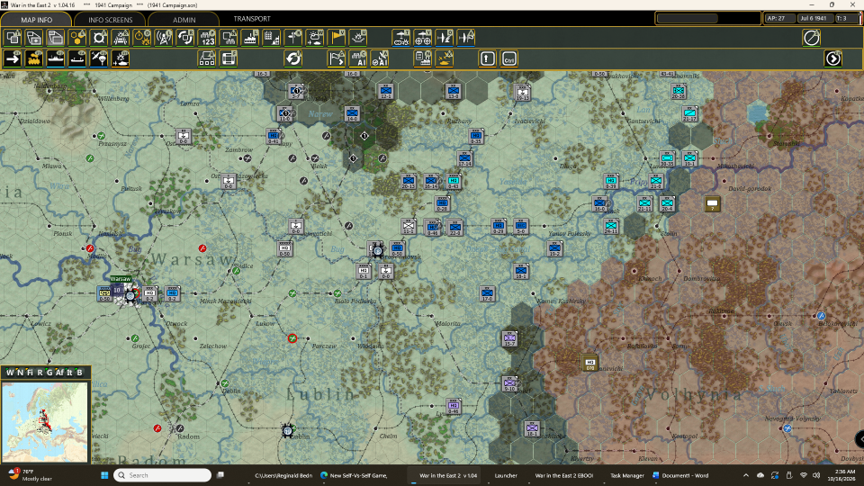Viewport: 864px width, 486px height.
Task: Toggle the Af filter on minimap
Action: pos(60,372)
